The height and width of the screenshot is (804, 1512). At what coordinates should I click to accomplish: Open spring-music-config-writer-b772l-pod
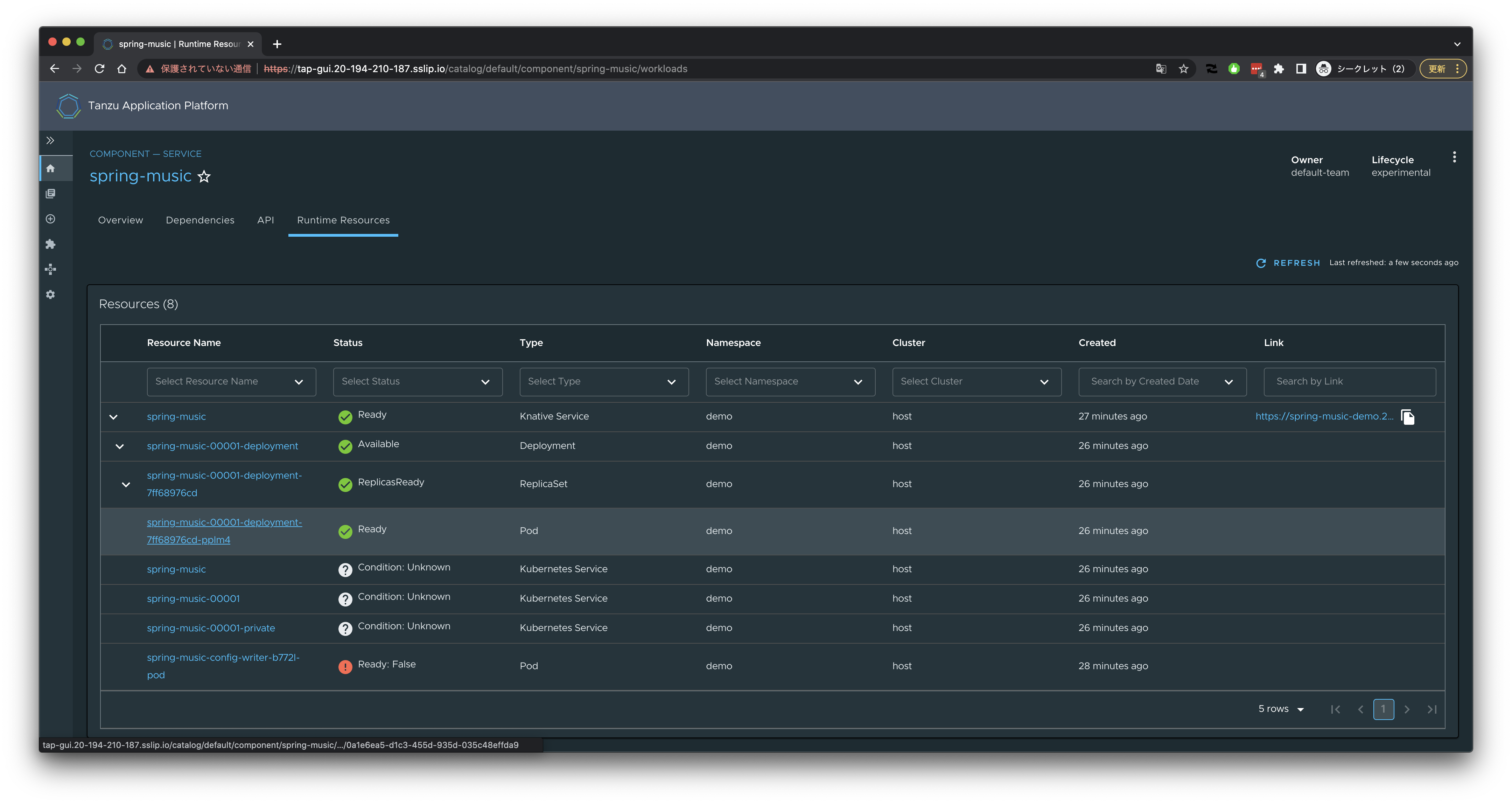[x=223, y=666]
